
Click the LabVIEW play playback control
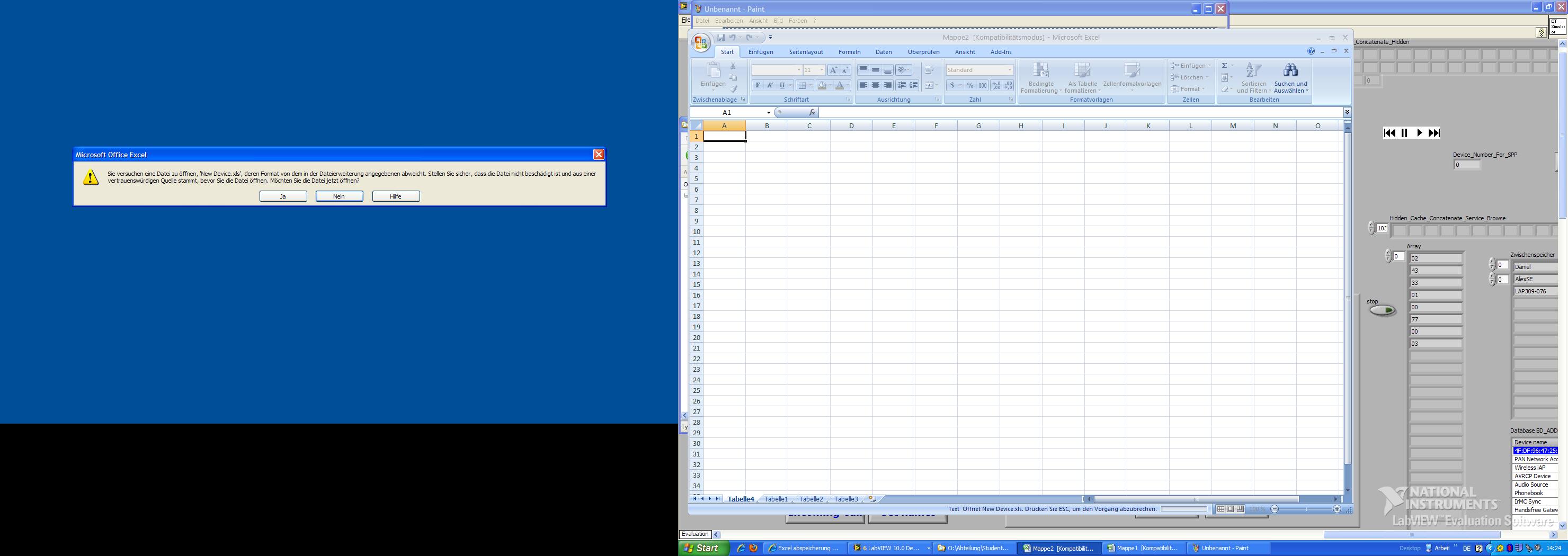1419,133
